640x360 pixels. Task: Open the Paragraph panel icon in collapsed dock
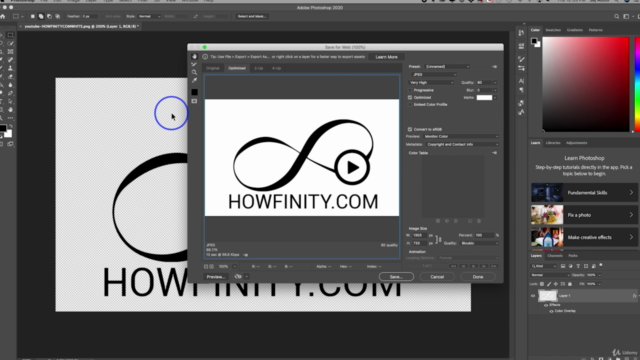(521, 90)
